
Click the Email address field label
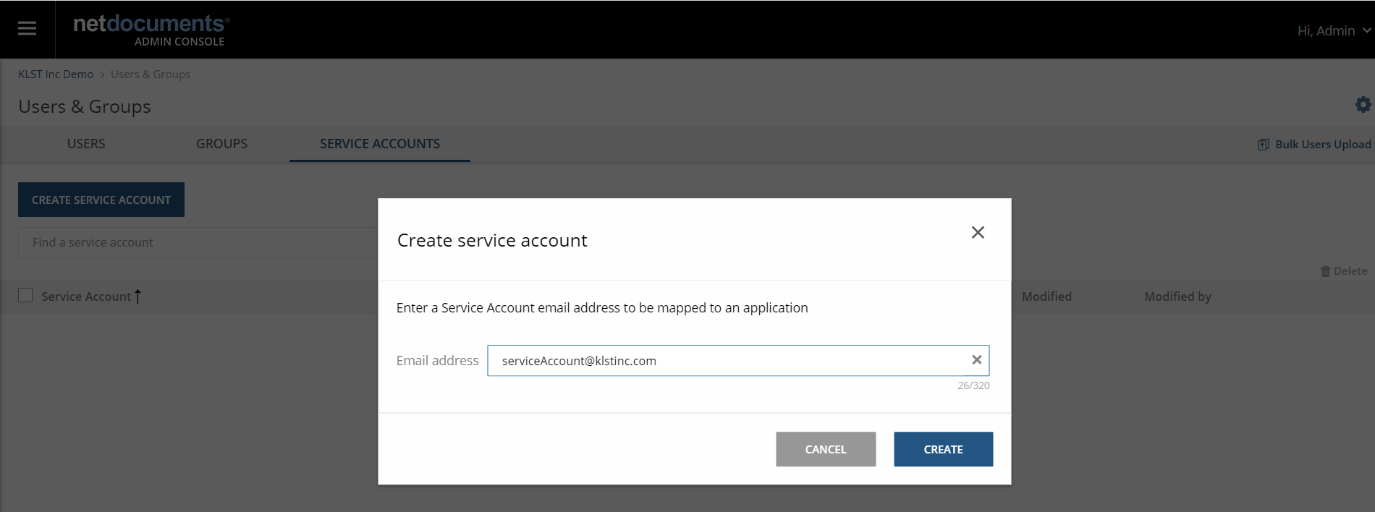(x=437, y=360)
